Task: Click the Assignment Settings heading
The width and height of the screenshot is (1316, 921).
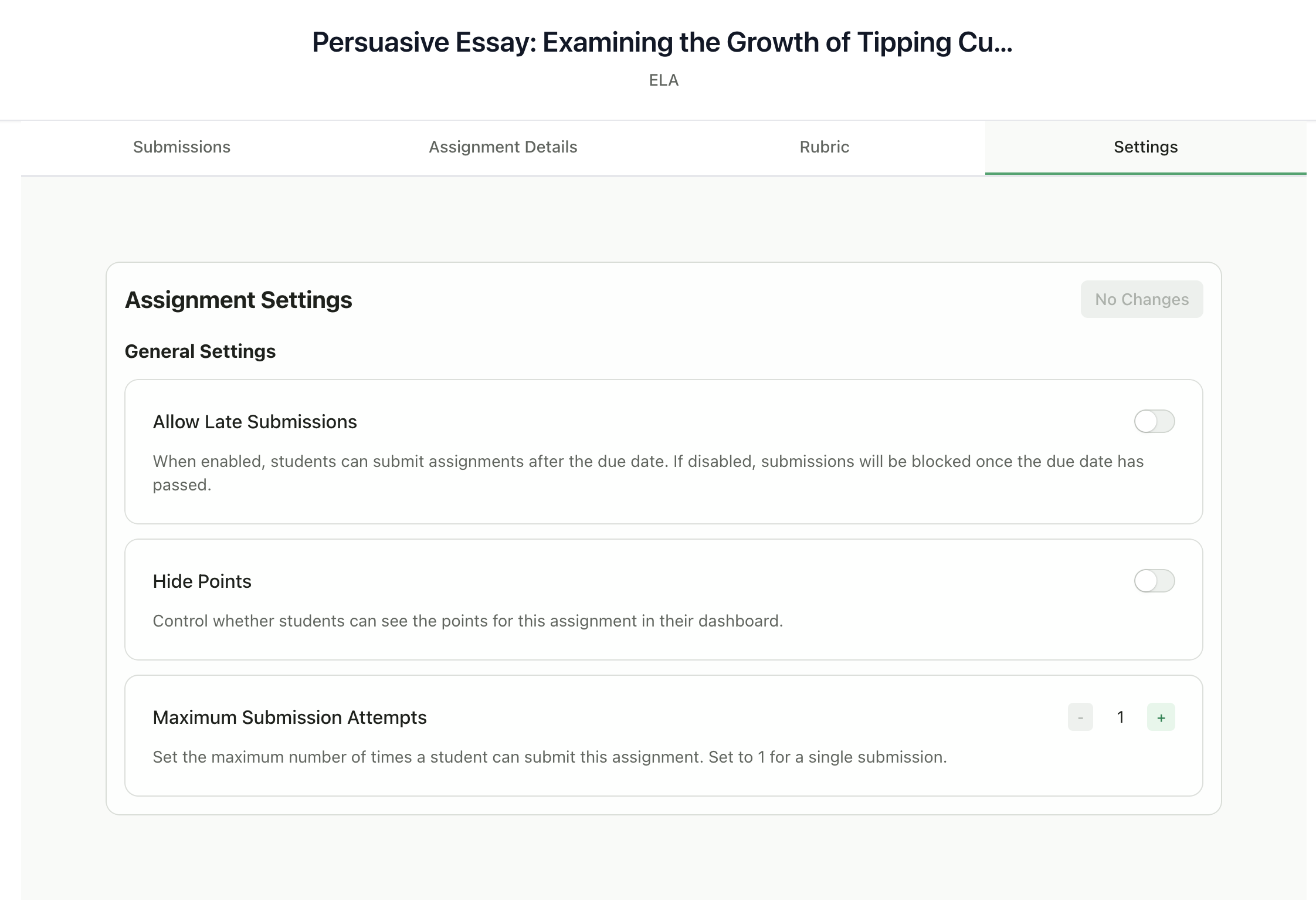Action: click(x=238, y=300)
